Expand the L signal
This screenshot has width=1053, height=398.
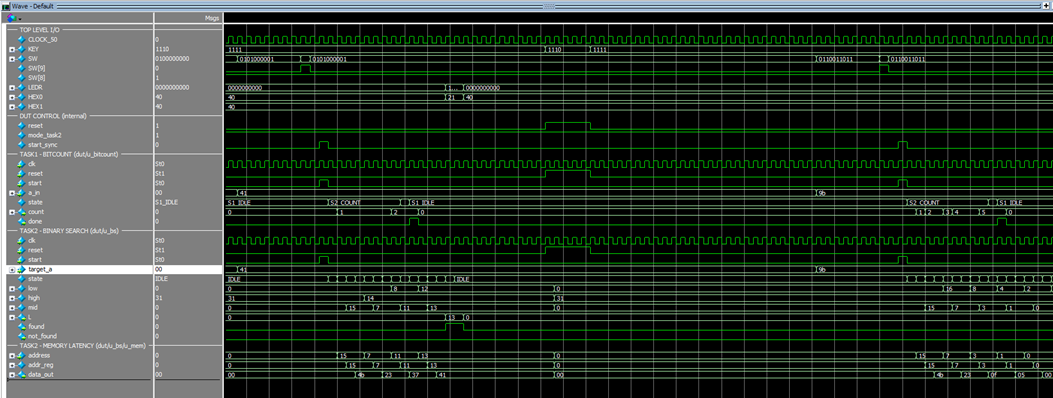pos(11,317)
